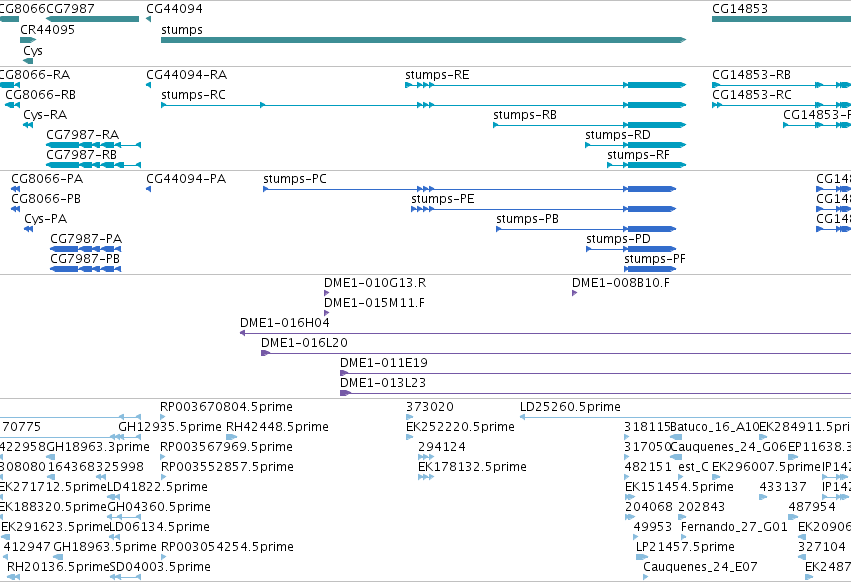This screenshot has height=582, width=851.
Task: Select protein stumps-PF
Action: coord(650,269)
